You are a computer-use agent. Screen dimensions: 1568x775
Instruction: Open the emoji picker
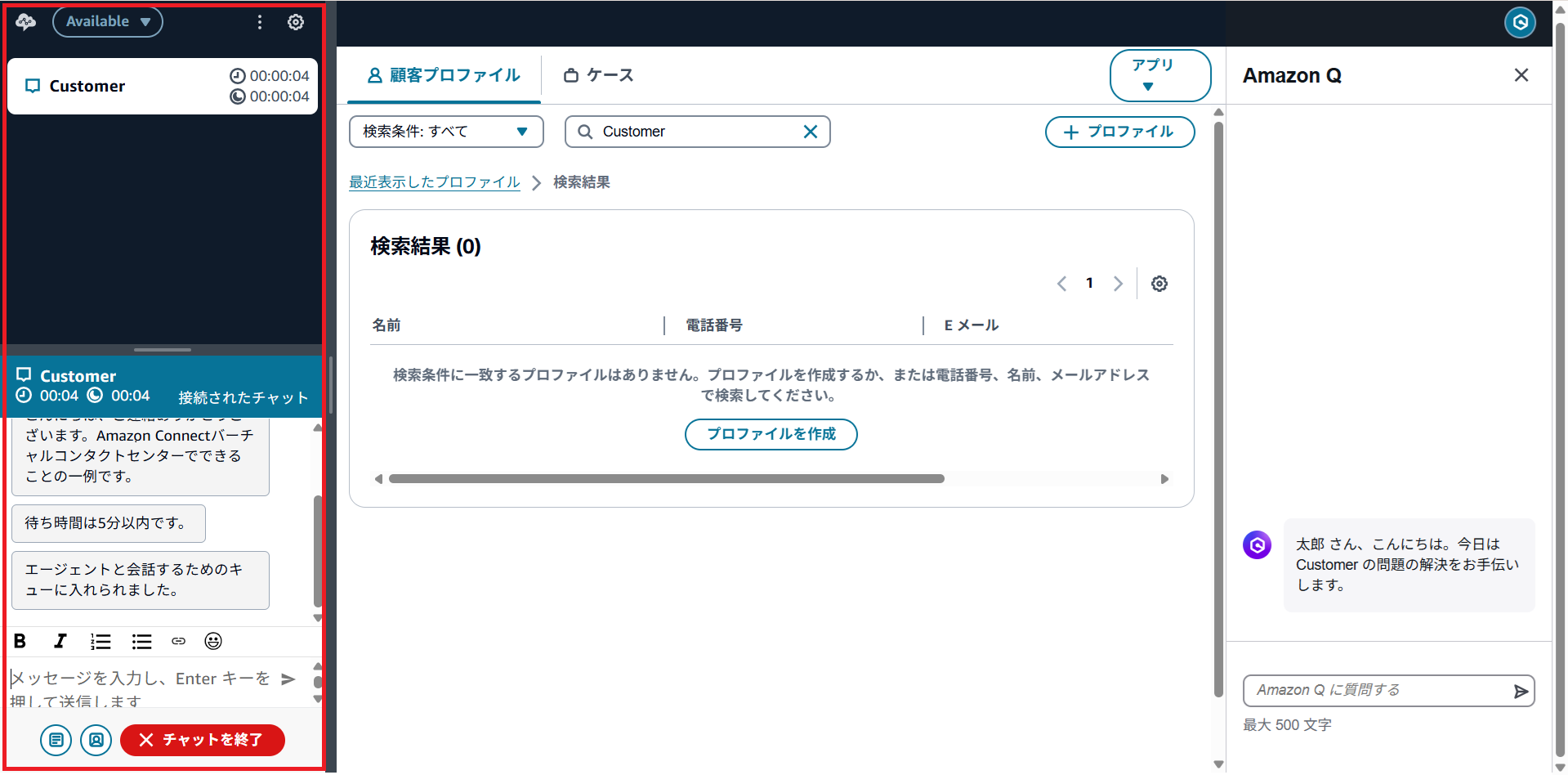click(213, 641)
